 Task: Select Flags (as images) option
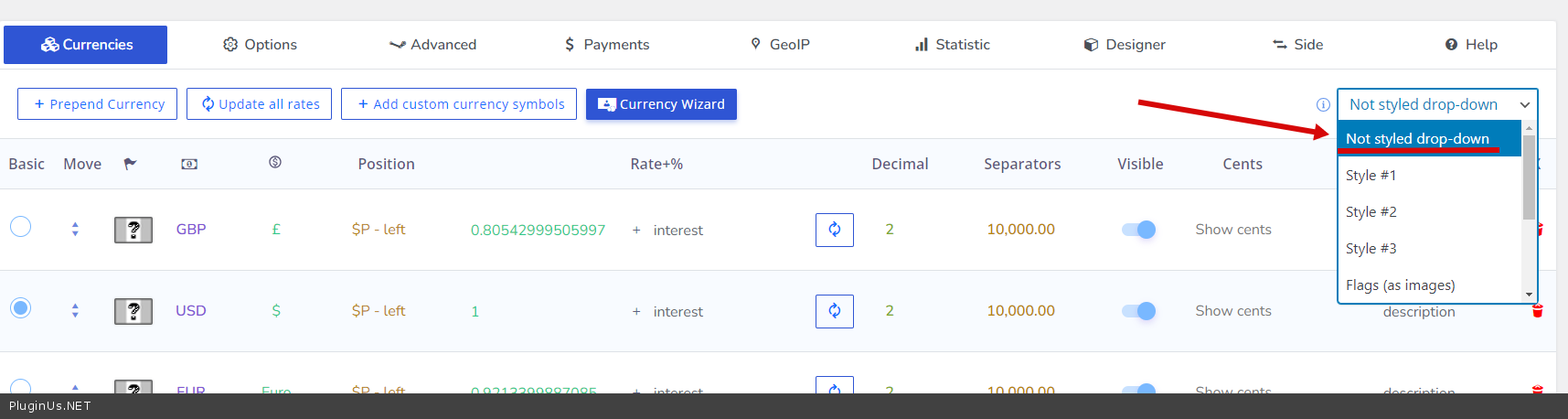pos(1400,285)
